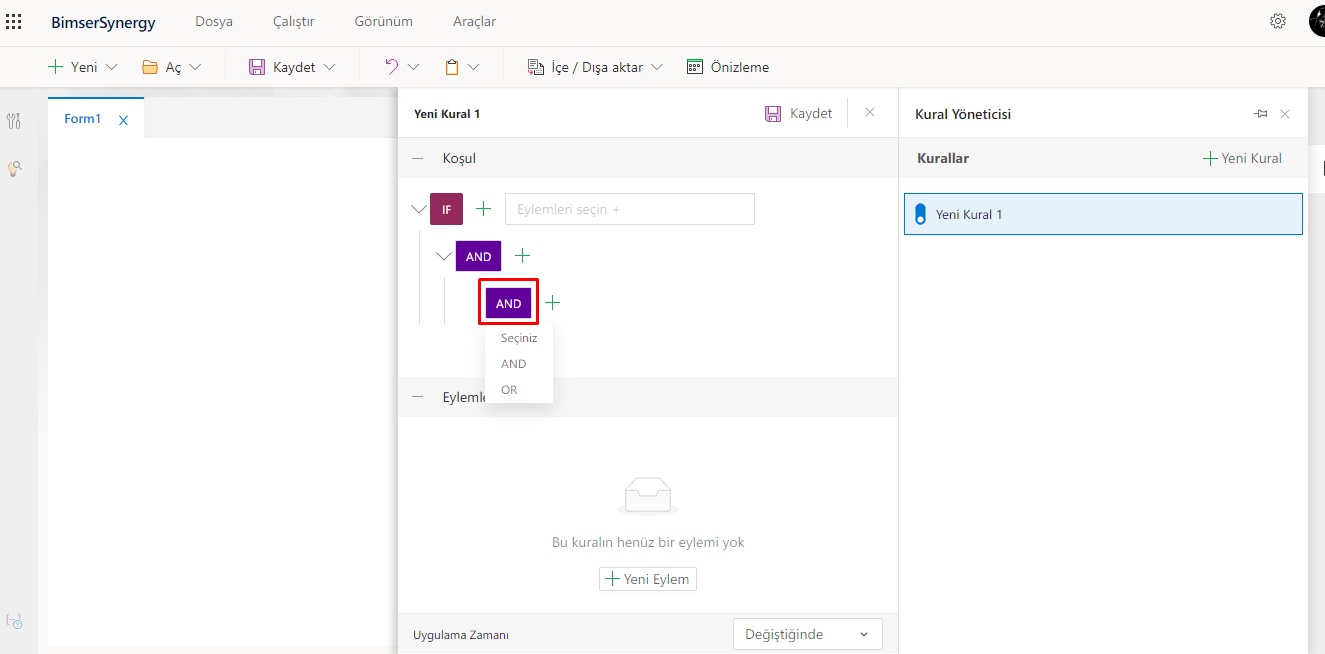Screen dimensions: 1325x654
Task: Click the lightbulb icon in left sidebar
Action: [14, 169]
